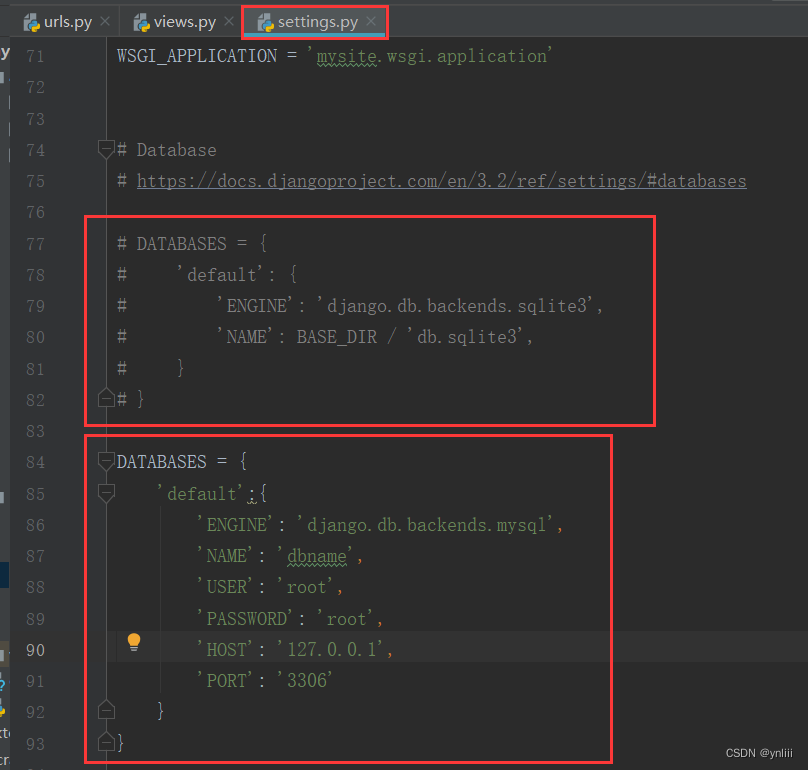
Task: Click the 'default' key on line 85
Action: (x=200, y=494)
